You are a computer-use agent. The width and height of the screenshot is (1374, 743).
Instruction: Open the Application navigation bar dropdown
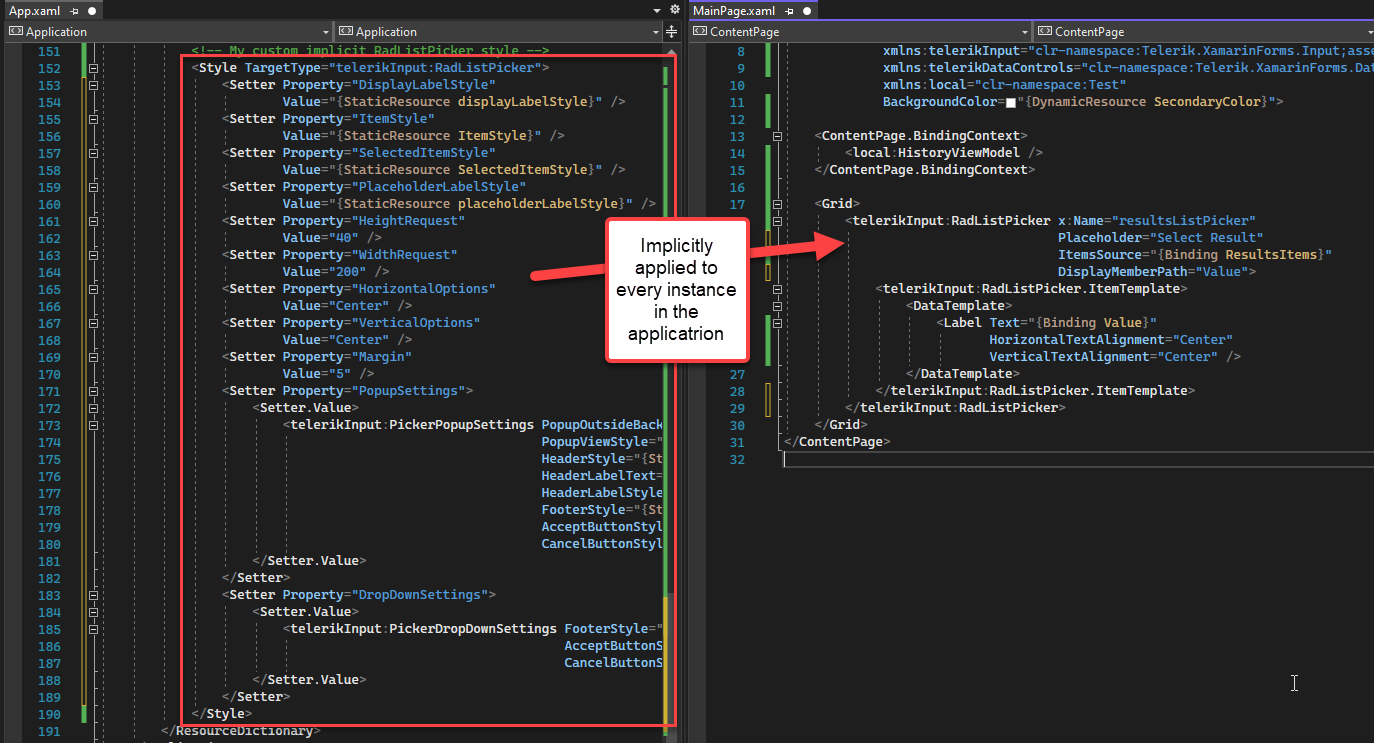pyautogui.click(x=325, y=31)
